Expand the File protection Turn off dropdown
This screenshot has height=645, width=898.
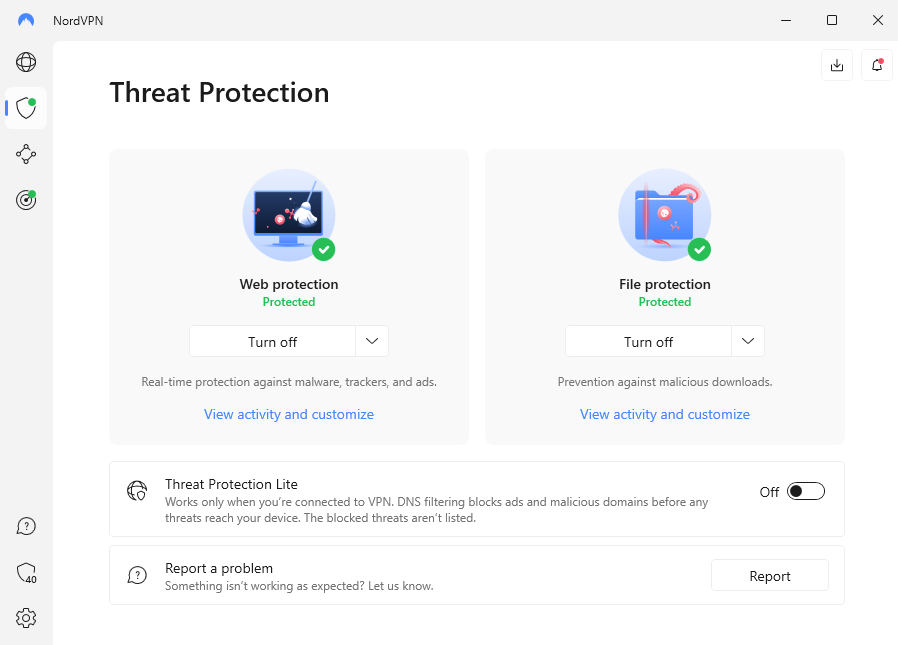tap(747, 341)
